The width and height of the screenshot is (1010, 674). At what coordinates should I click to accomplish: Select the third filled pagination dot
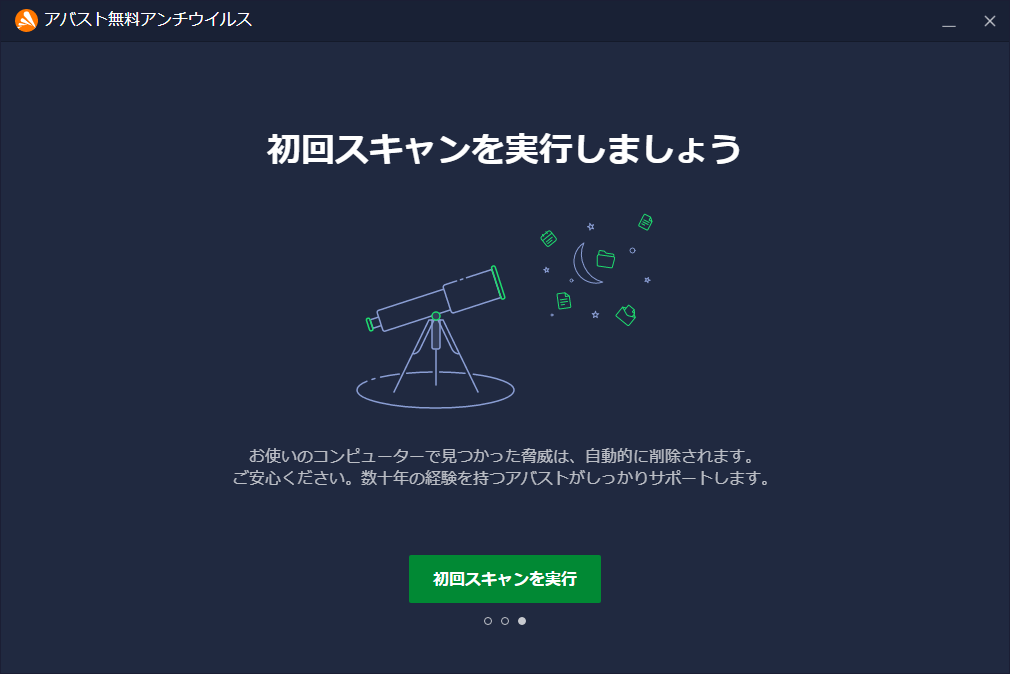(x=522, y=621)
